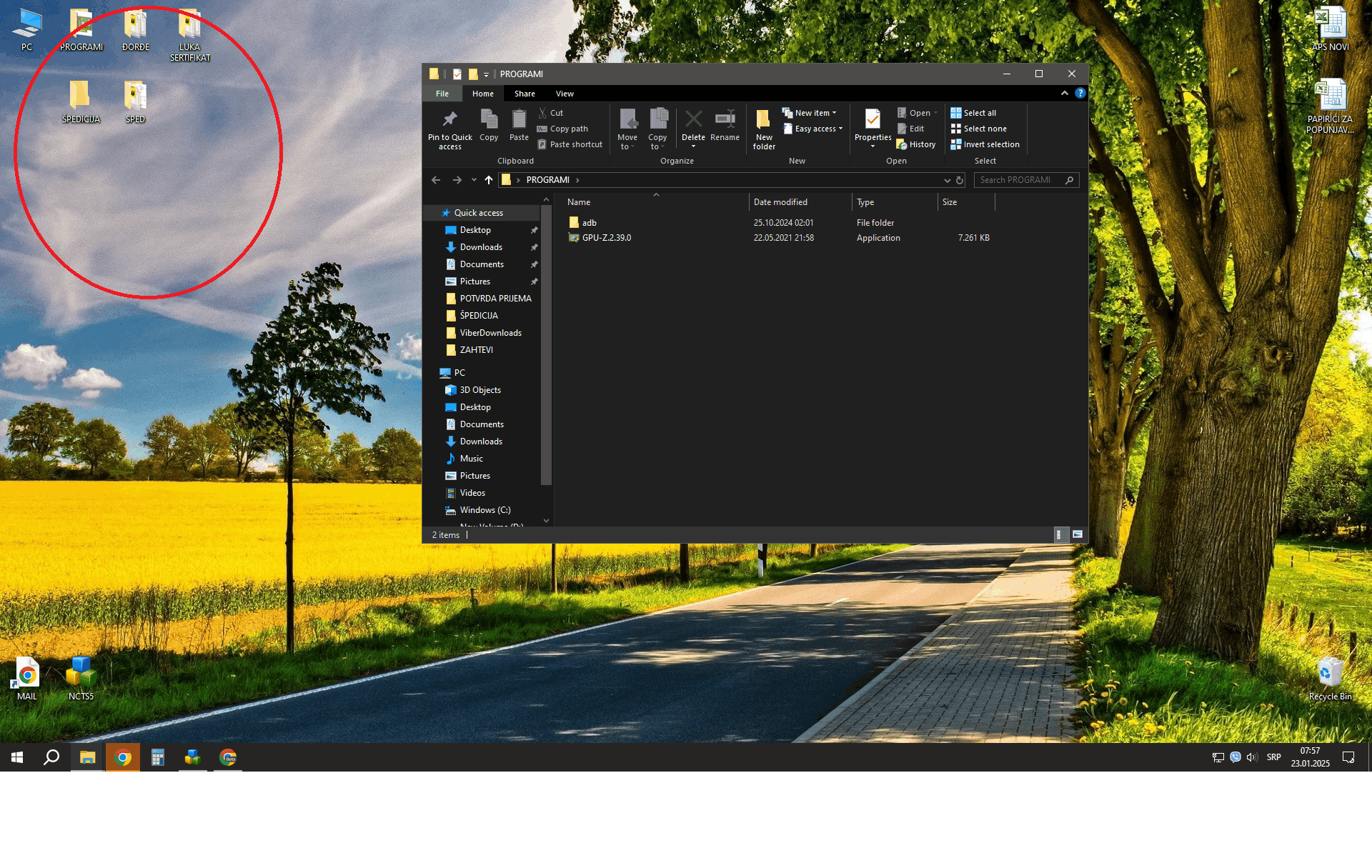Collapse the ribbon with chevron
This screenshot has width=1372, height=868.
pyautogui.click(x=1064, y=93)
